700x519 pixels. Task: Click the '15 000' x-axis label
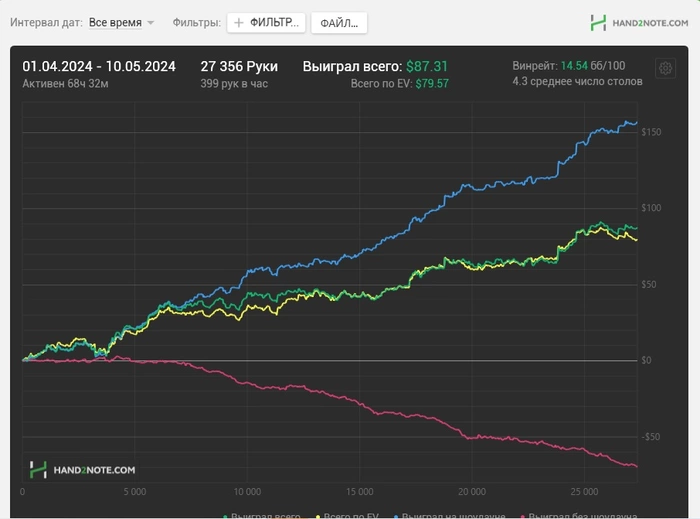pos(359,492)
